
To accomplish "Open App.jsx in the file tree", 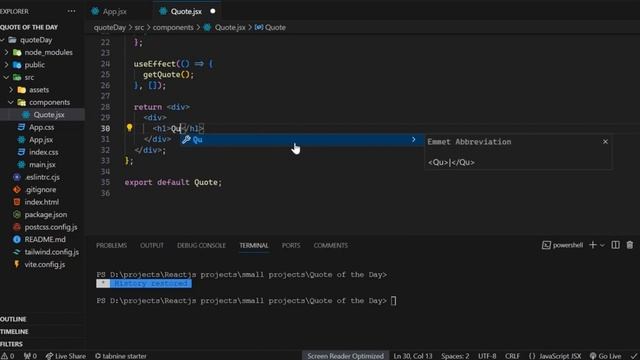I will 42,140.
